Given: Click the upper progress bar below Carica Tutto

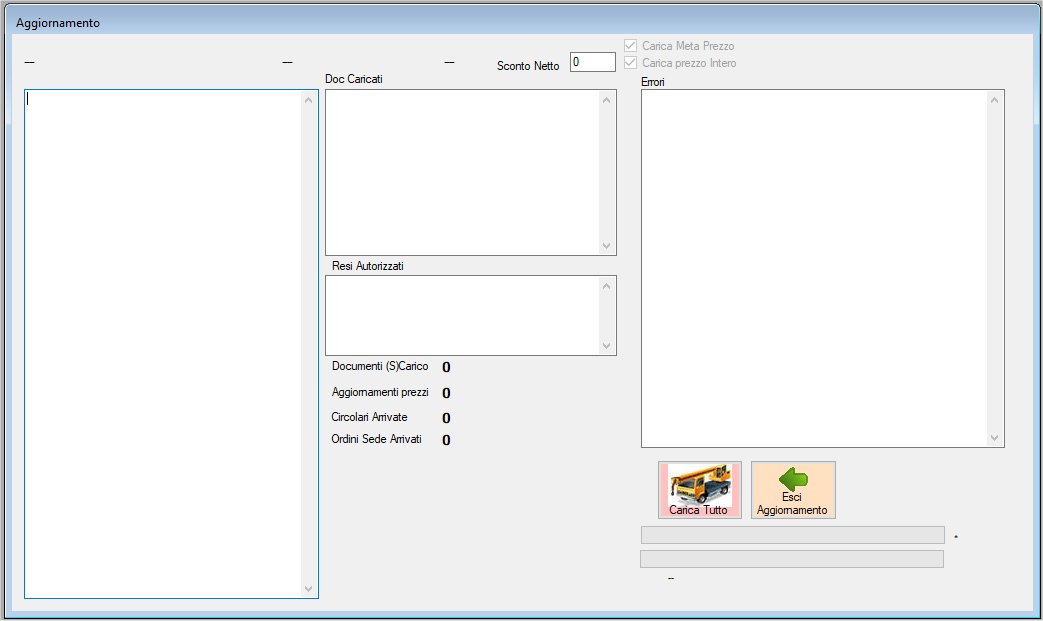Looking at the screenshot, I should coord(792,535).
